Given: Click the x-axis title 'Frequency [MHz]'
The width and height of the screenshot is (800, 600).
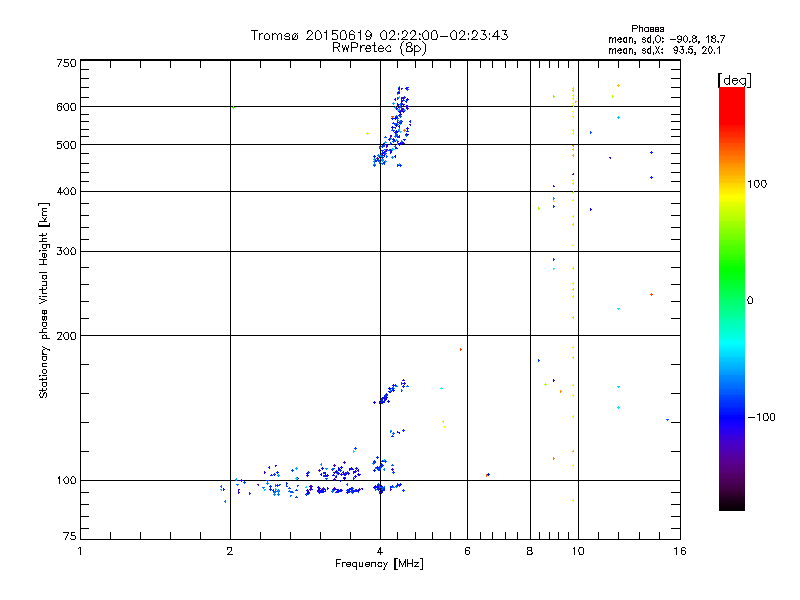Looking at the screenshot, I should click(x=379, y=564).
